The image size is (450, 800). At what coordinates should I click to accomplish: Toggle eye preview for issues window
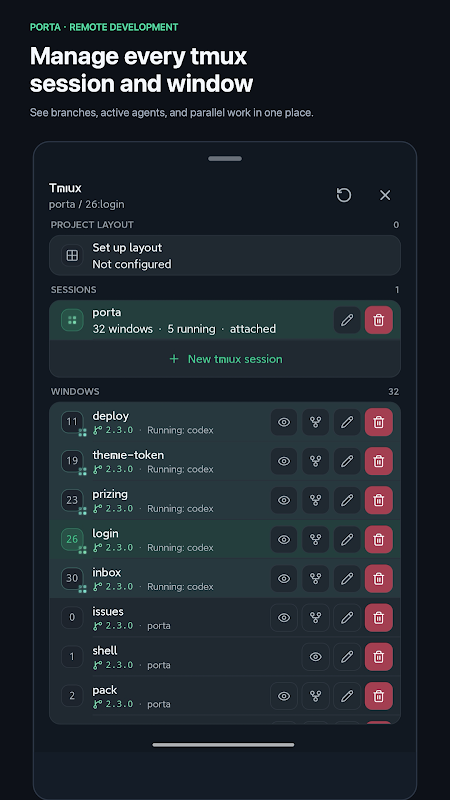(284, 618)
